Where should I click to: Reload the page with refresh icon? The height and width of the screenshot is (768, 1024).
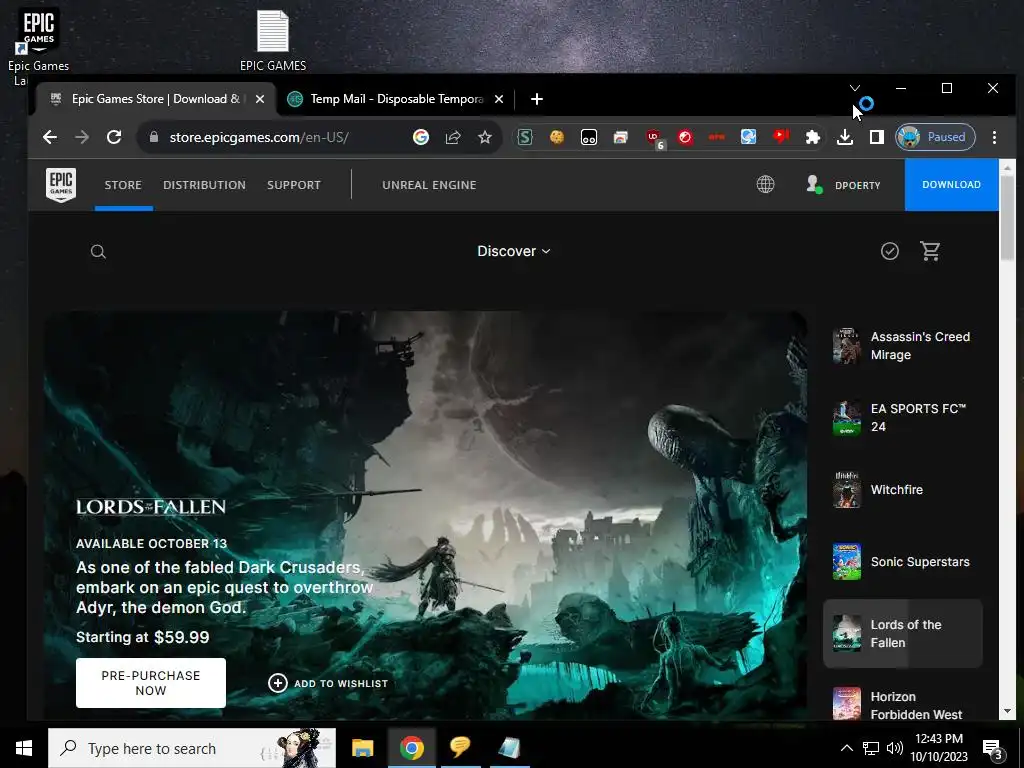click(114, 137)
